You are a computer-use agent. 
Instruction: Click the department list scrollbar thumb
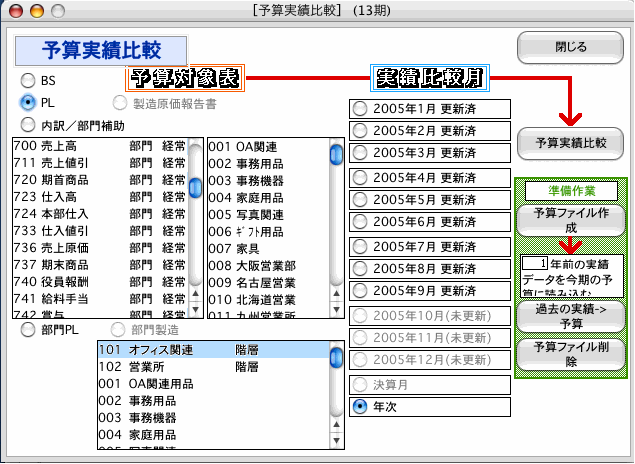[x=336, y=155]
